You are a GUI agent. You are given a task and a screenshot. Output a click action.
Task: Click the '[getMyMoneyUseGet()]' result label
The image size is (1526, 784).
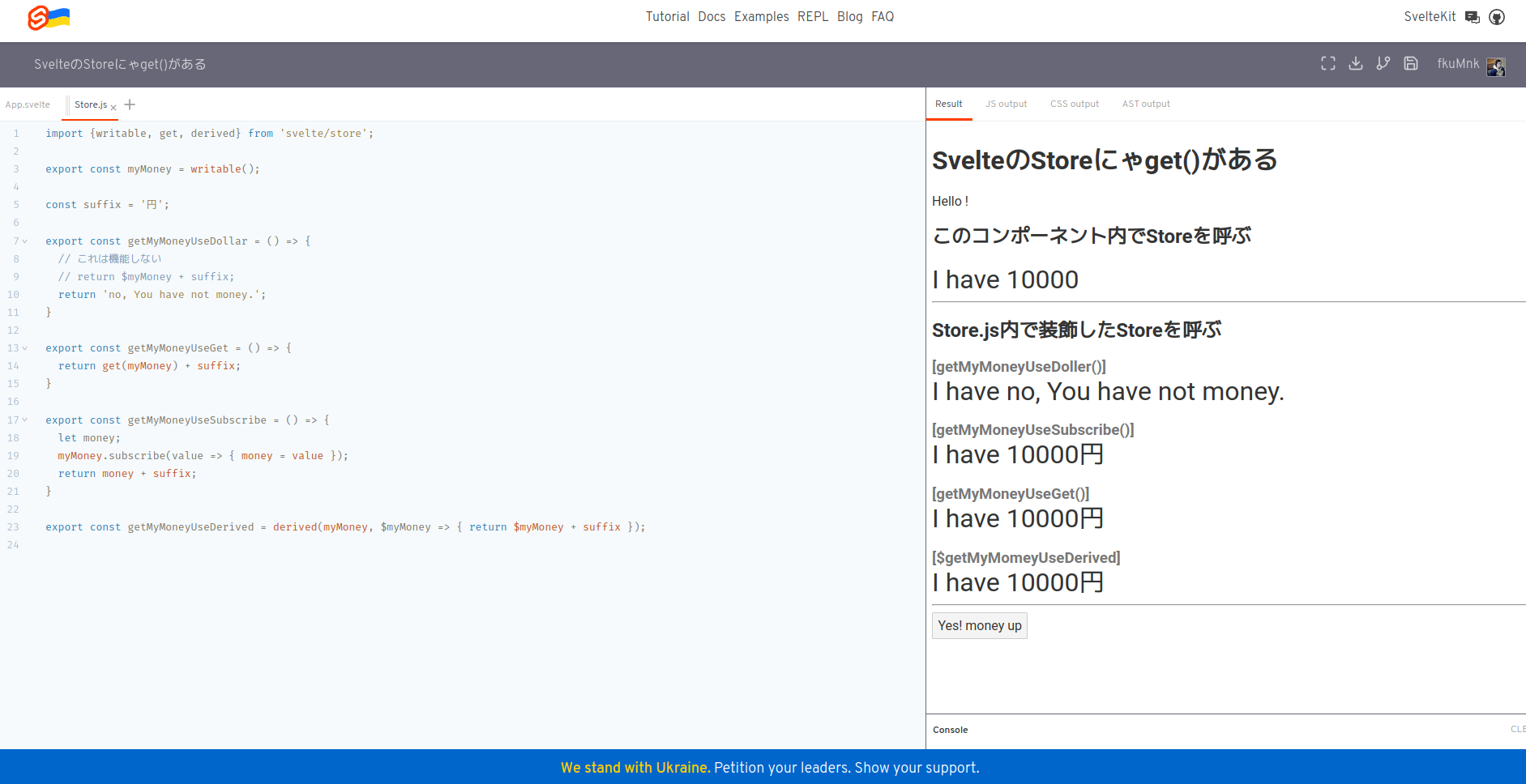pyautogui.click(x=1011, y=494)
